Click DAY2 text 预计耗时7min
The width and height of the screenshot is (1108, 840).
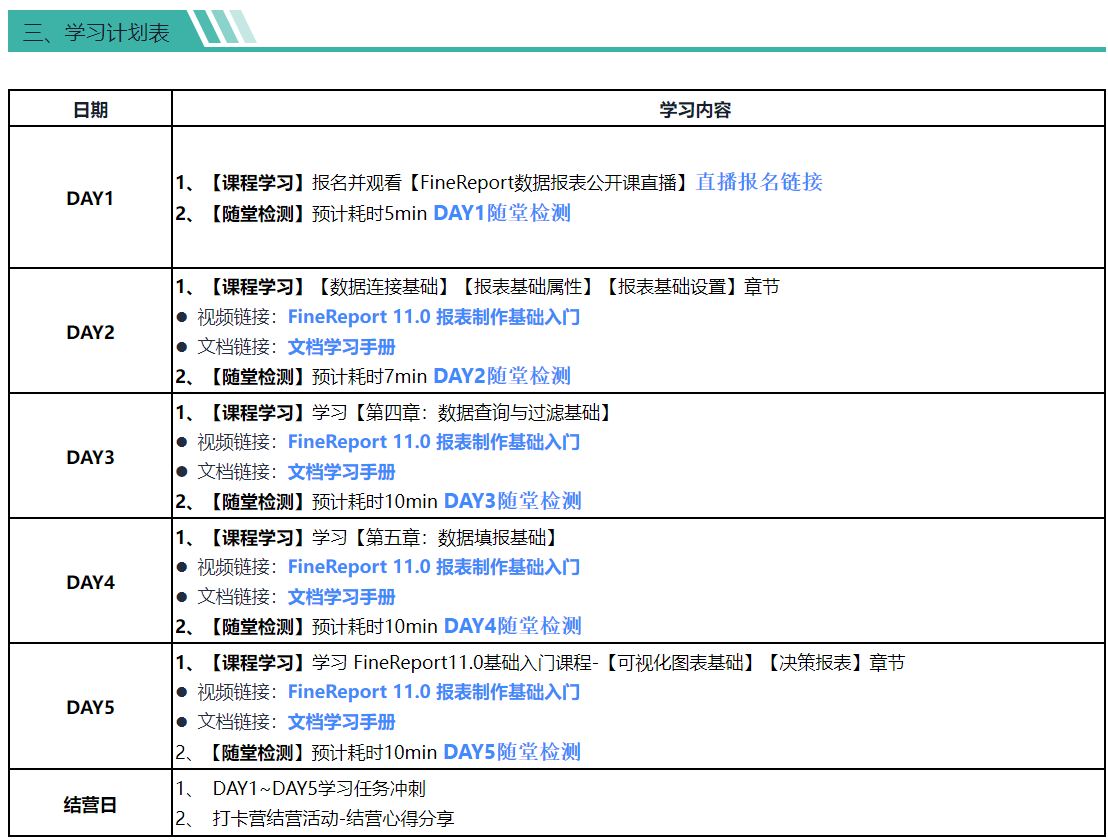pos(369,377)
